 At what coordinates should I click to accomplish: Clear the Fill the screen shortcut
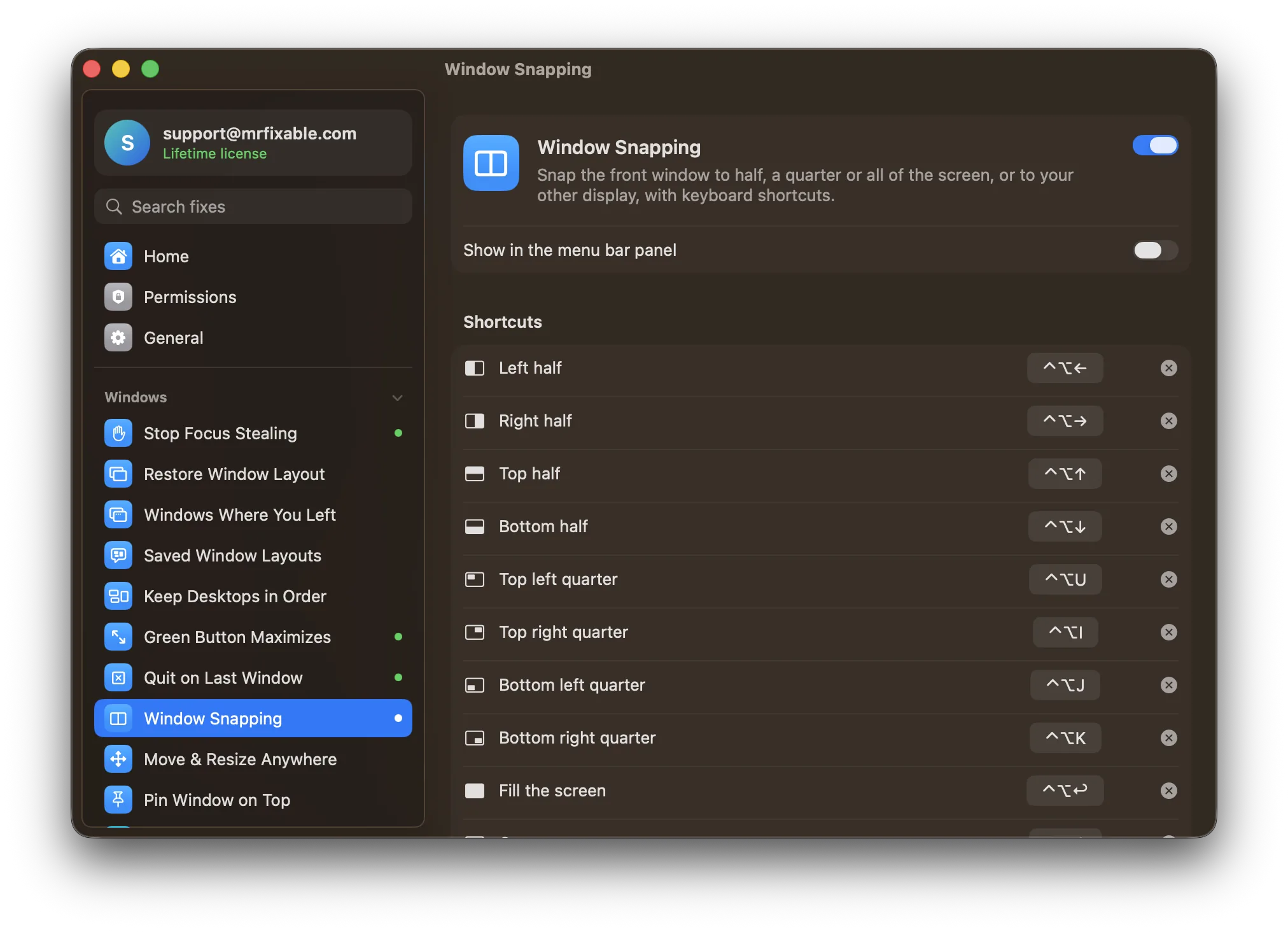pyautogui.click(x=1169, y=791)
